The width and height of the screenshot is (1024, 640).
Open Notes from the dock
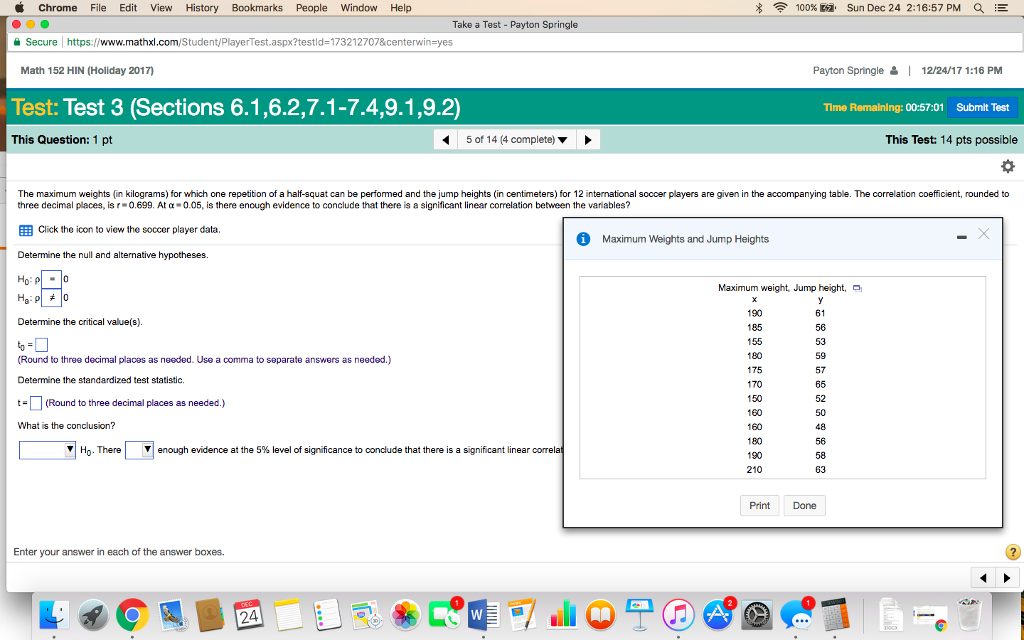click(x=288, y=615)
